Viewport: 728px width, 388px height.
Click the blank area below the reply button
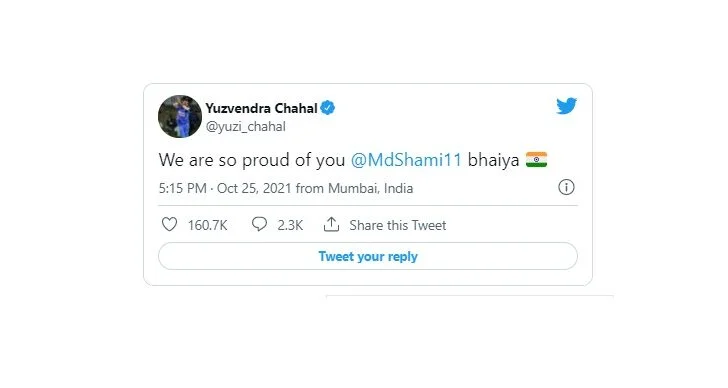(x=368, y=278)
